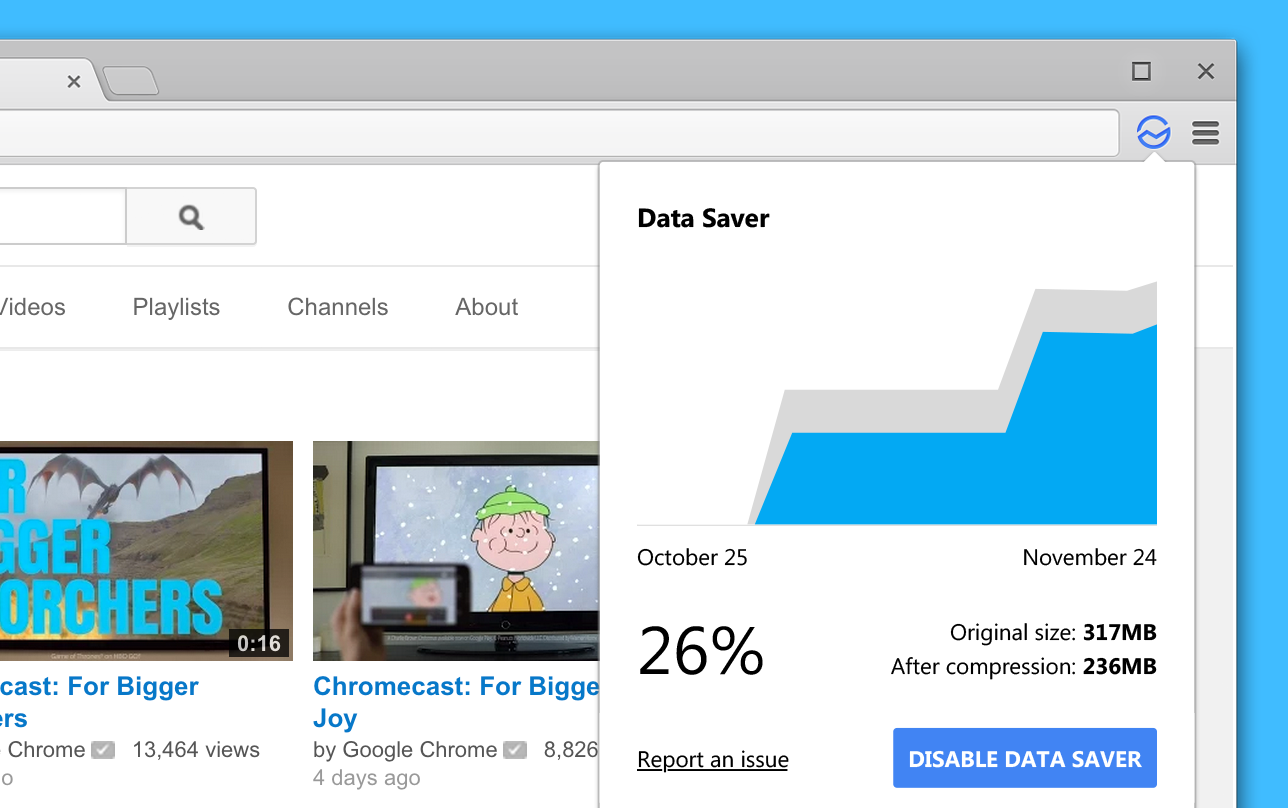Maximize the browser window
The image size is (1288, 808).
1141,71
